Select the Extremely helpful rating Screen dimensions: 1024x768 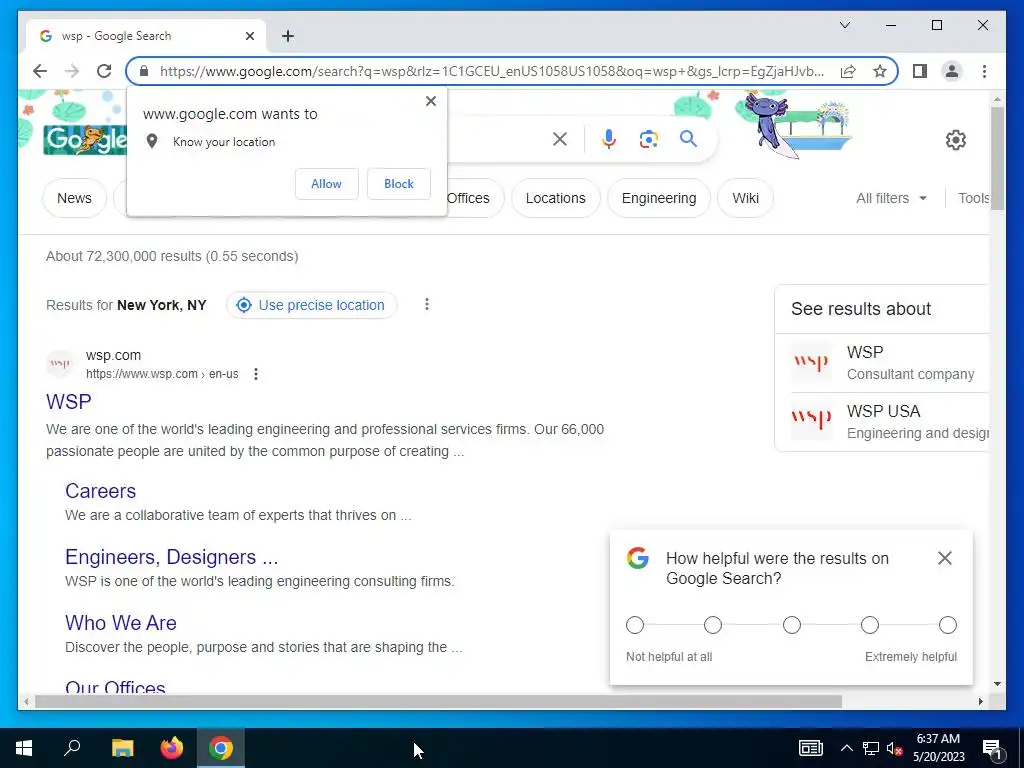(x=948, y=625)
